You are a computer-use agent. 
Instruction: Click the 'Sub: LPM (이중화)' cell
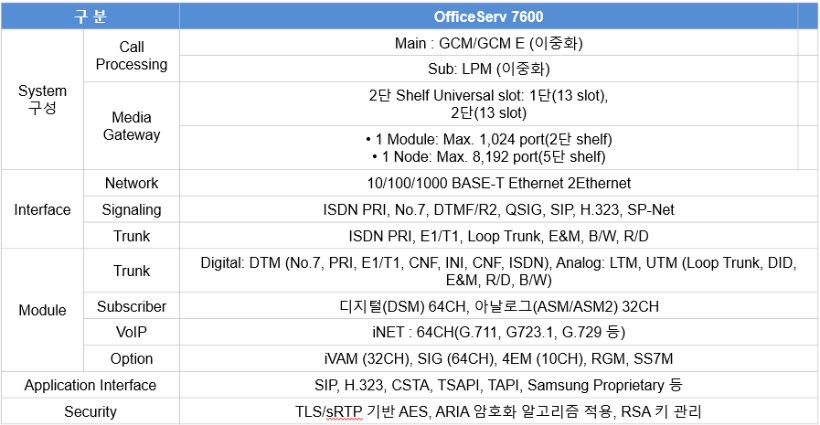click(488, 68)
